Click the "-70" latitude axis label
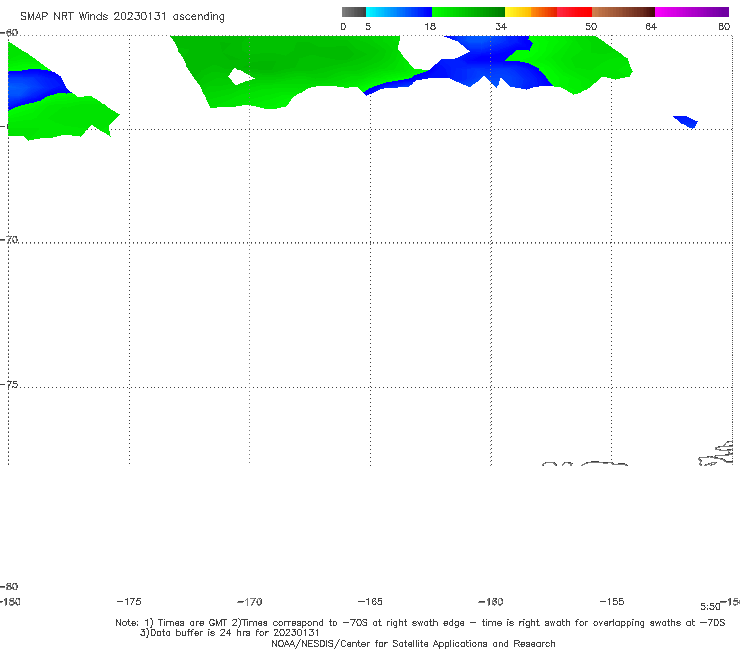 (x=9, y=240)
